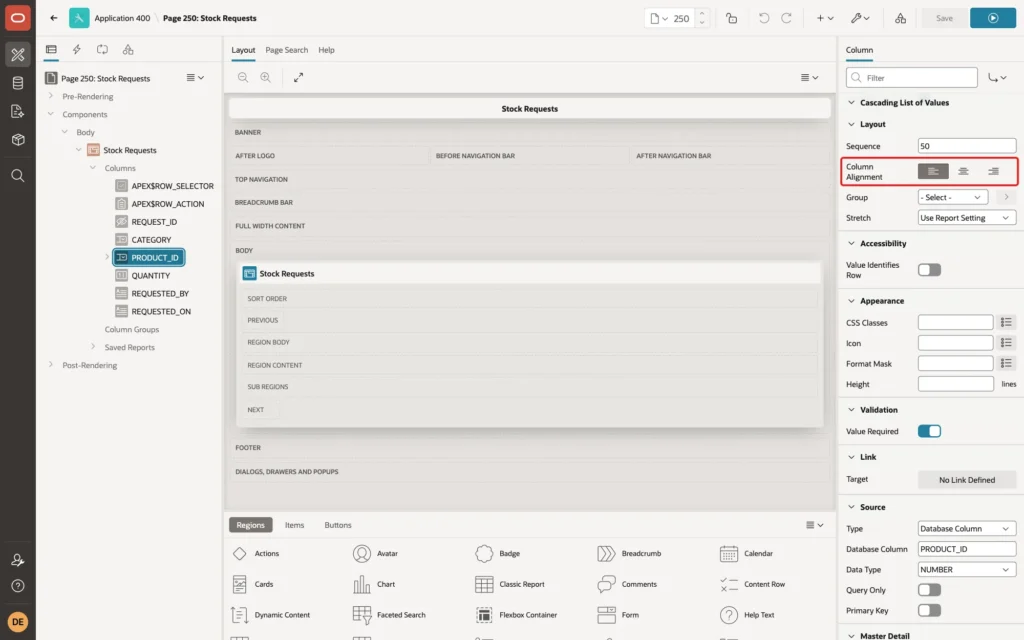The image size is (1024, 640).
Task: Switch to the Help tab
Action: (326, 50)
